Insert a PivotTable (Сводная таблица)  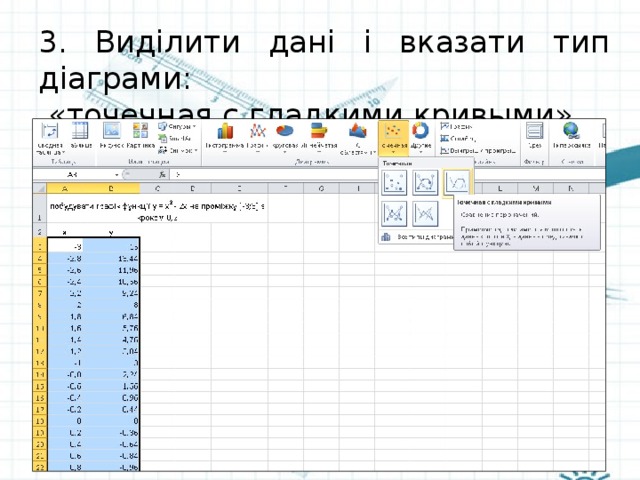pyautogui.click(x=50, y=139)
